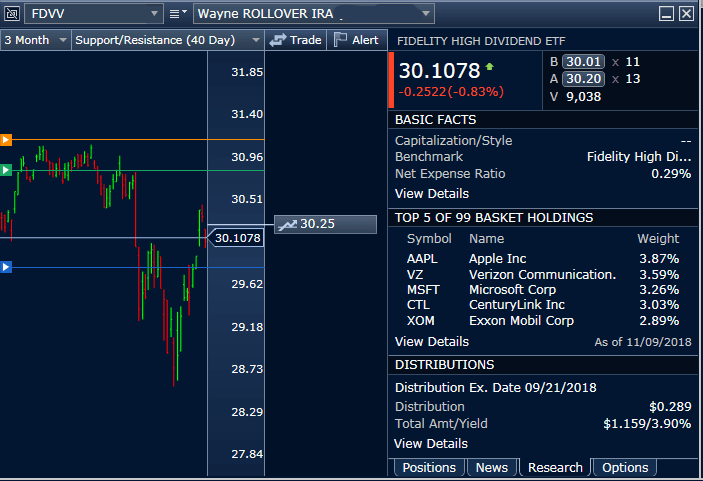Open the list menu icon next to account
The width and height of the screenshot is (703, 481).
(178, 13)
